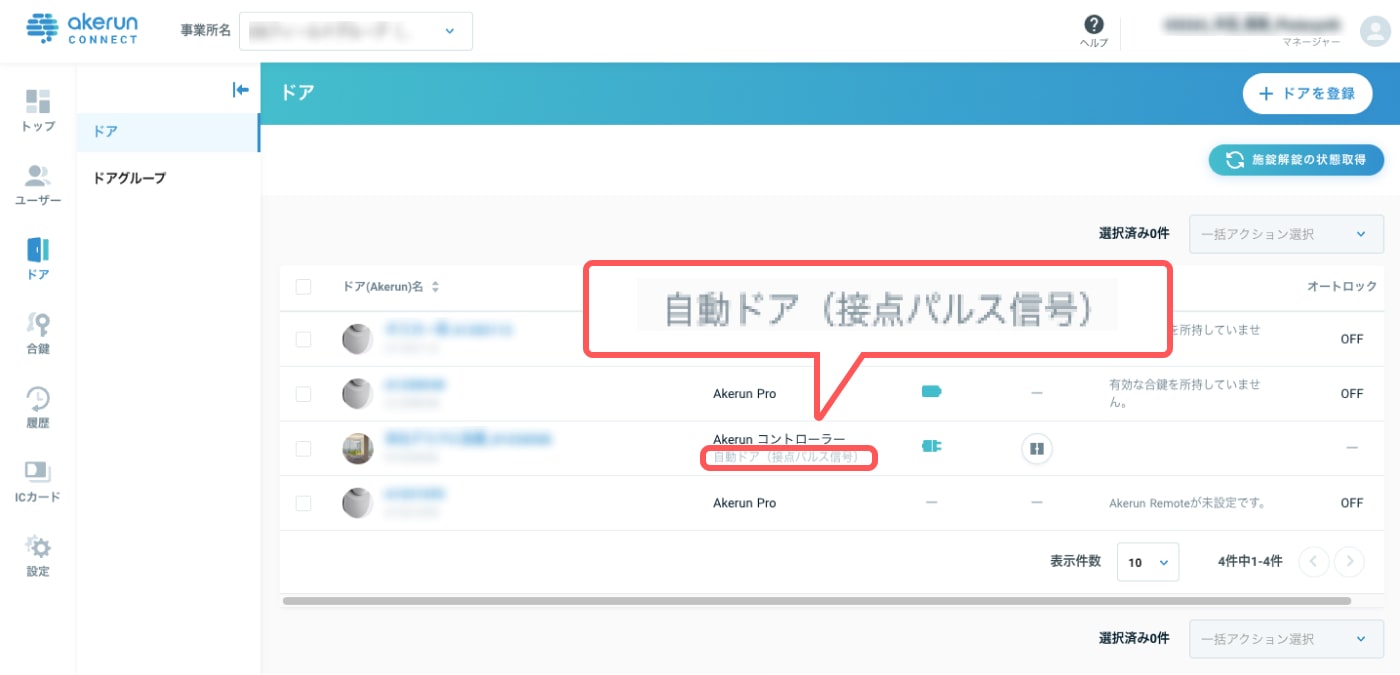
Task: Open the ICカード section
Action: tap(38, 481)
